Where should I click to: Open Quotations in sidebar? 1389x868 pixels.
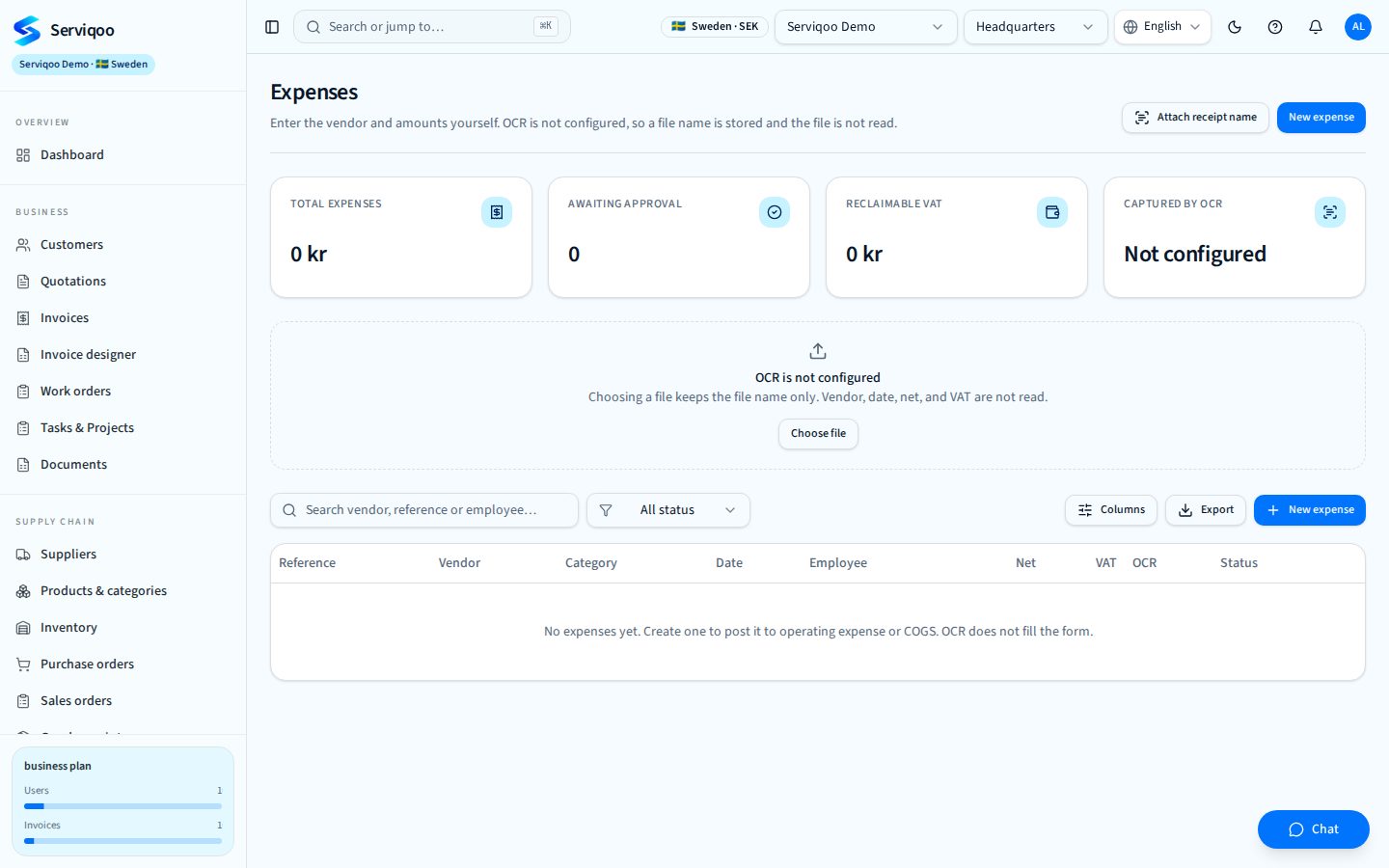[123, 282]
